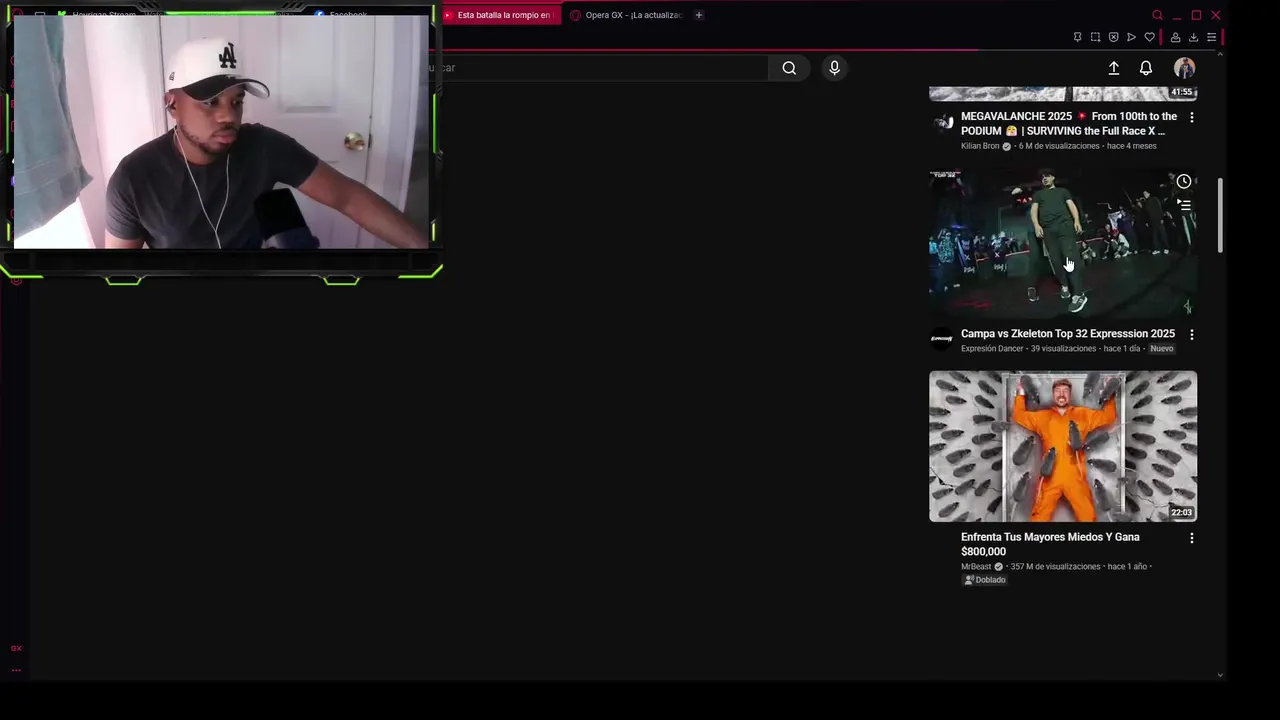
Task: Click the 'Nuevo' badge text
Action: [1161, 349]
